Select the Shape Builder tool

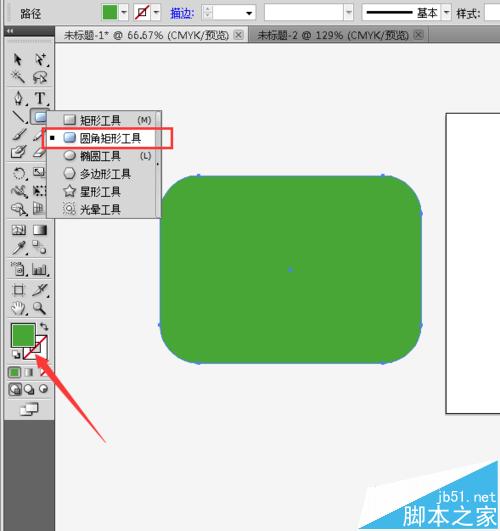click(19, 209)
